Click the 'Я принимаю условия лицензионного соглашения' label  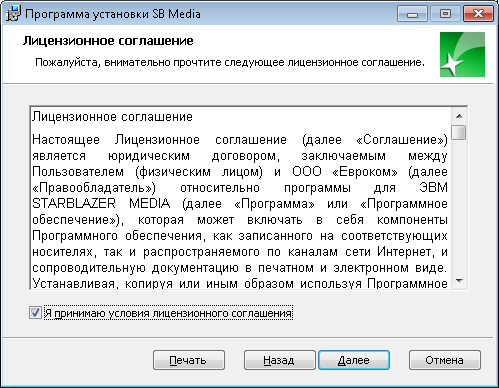[168, 313]
